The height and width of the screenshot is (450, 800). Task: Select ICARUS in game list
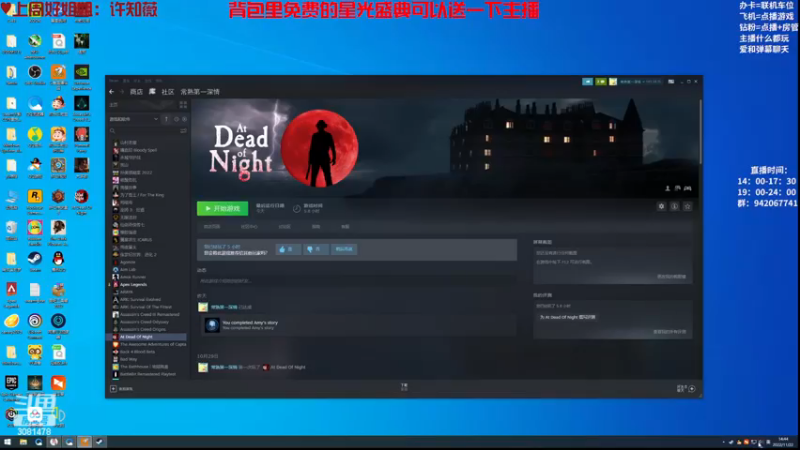pyautogui.click(x=135, y=240)
